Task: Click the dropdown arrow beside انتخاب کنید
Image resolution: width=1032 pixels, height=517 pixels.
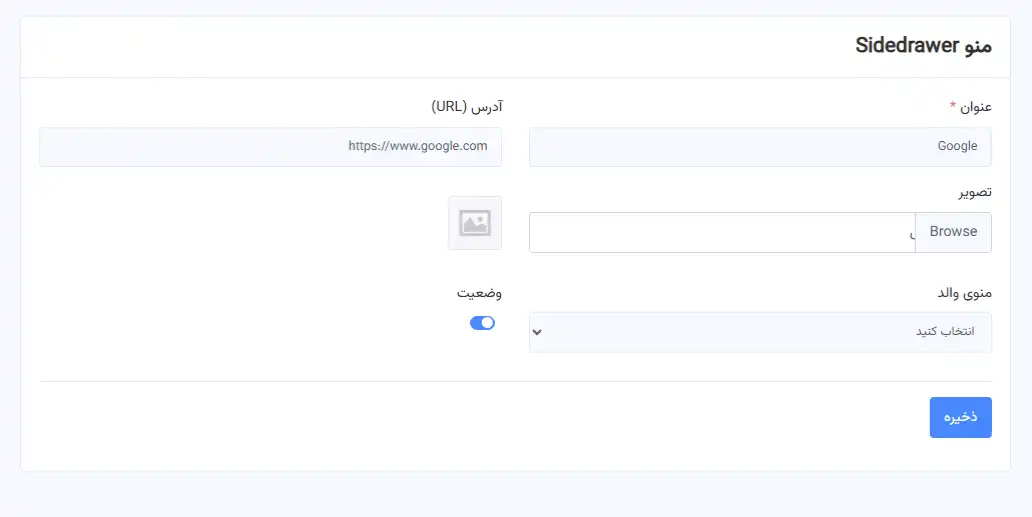Action: (x=537, y=332)
